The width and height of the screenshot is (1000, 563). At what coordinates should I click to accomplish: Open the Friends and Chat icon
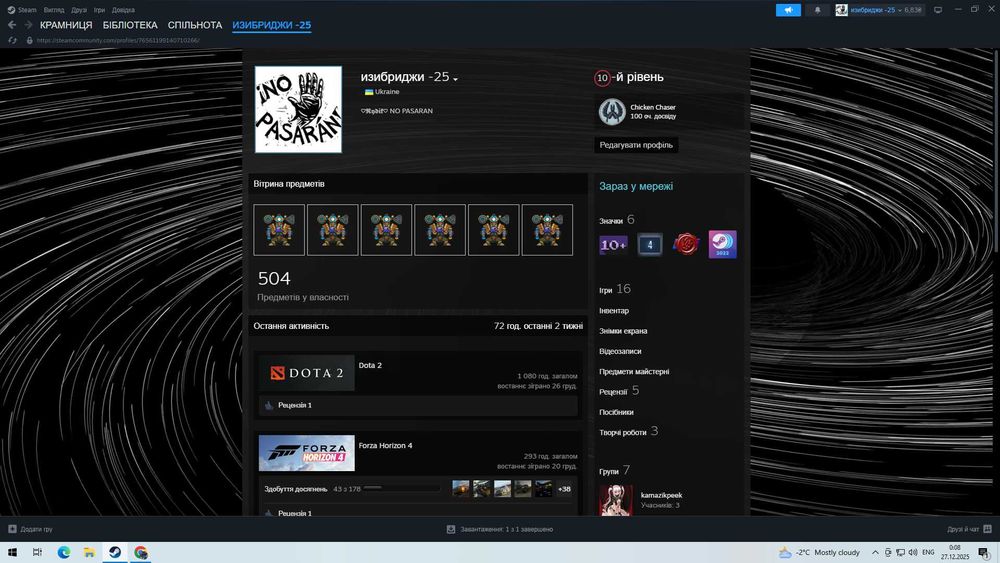click(987, 529)
